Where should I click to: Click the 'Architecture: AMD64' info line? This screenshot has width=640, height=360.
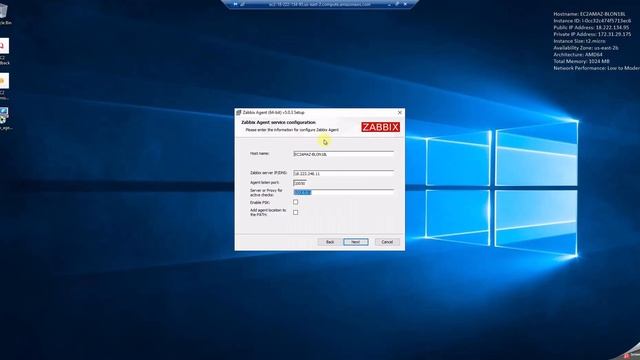click(578, 54)
